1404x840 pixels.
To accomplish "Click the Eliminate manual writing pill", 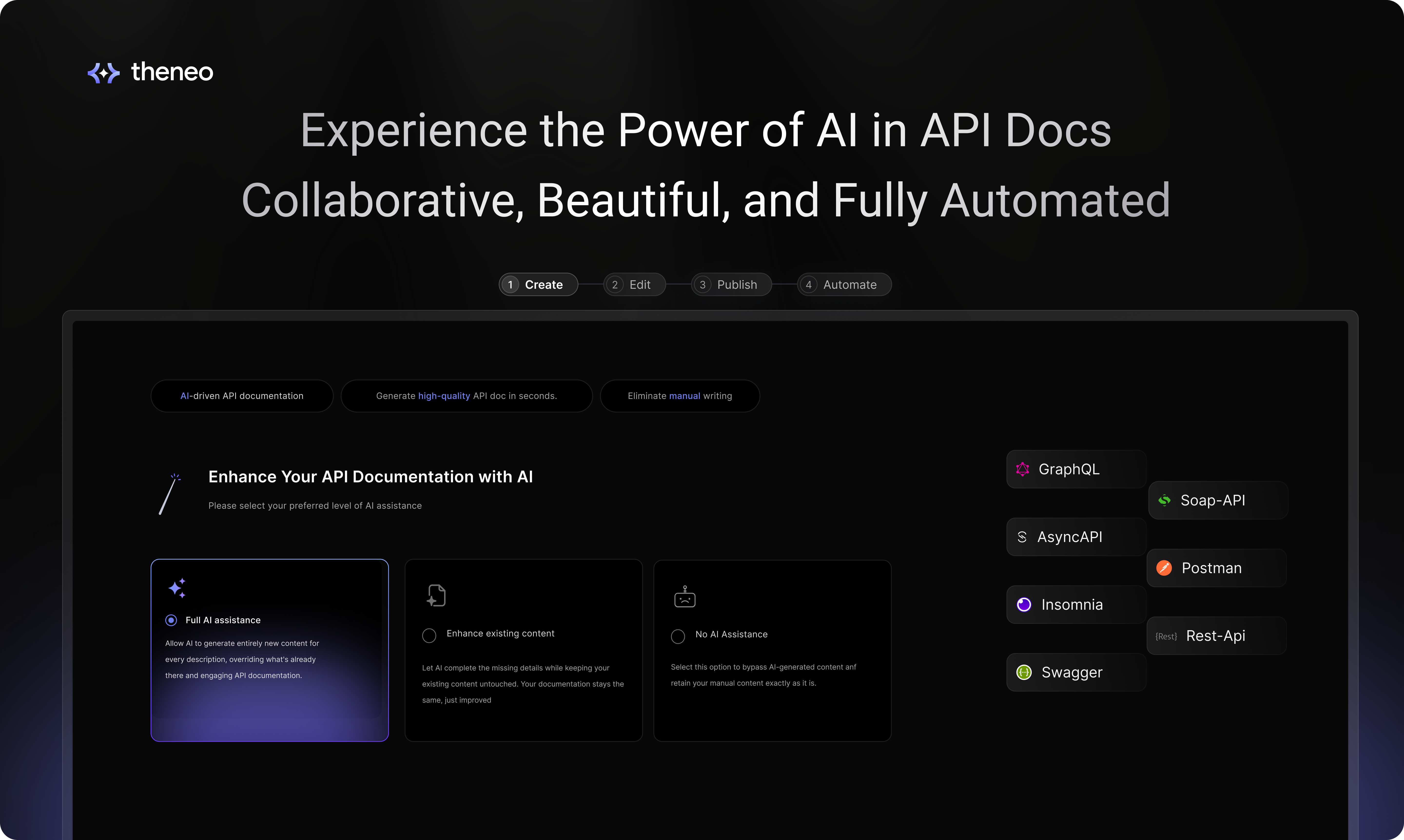I will pos(679,396).
